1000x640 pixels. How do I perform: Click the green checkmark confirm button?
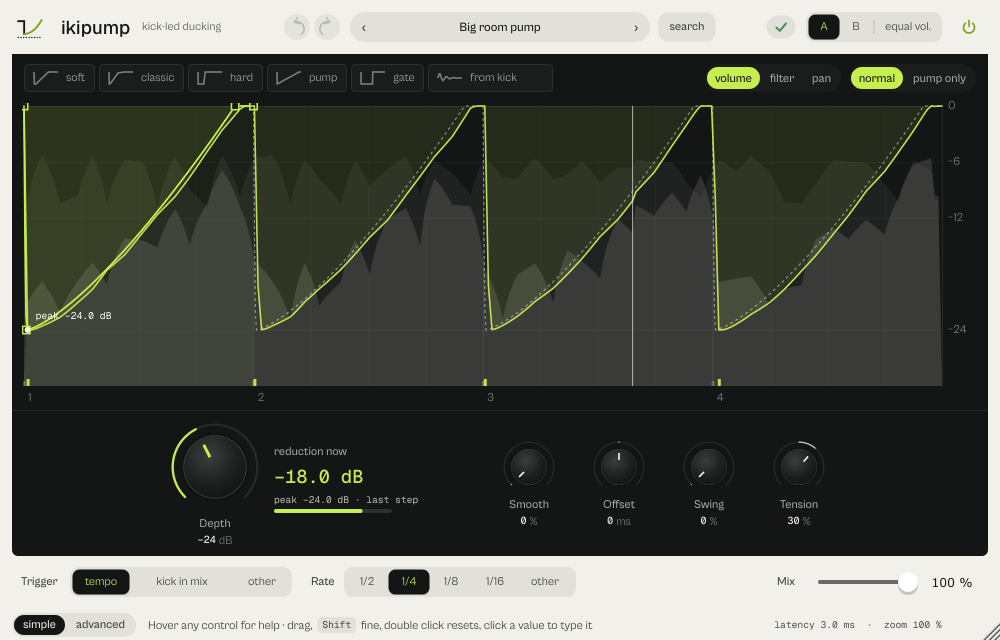click(x=781, y=27)
